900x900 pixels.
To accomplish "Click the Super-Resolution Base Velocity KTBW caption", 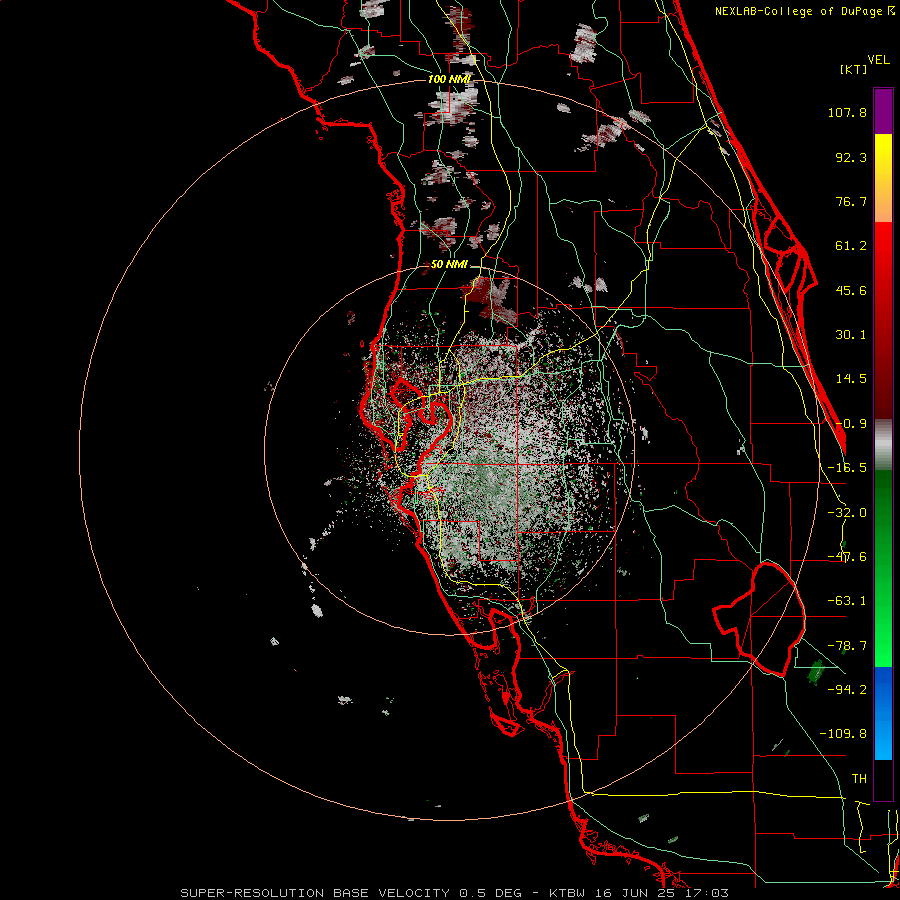I will [x=455, y=893].
